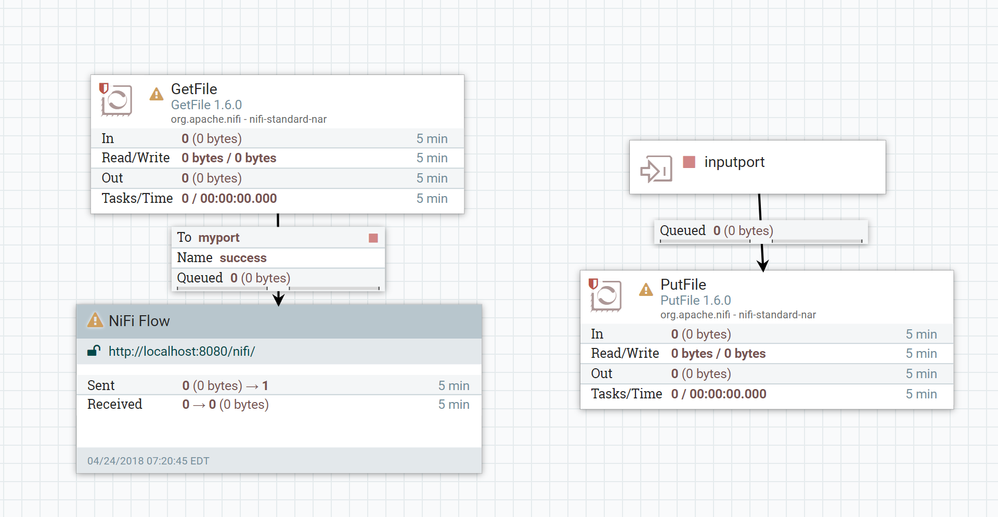Image resolution: width=998 pixels, height=517 pixels.
Task: Click the inputport arrow icon
Action: coord(656,169)
